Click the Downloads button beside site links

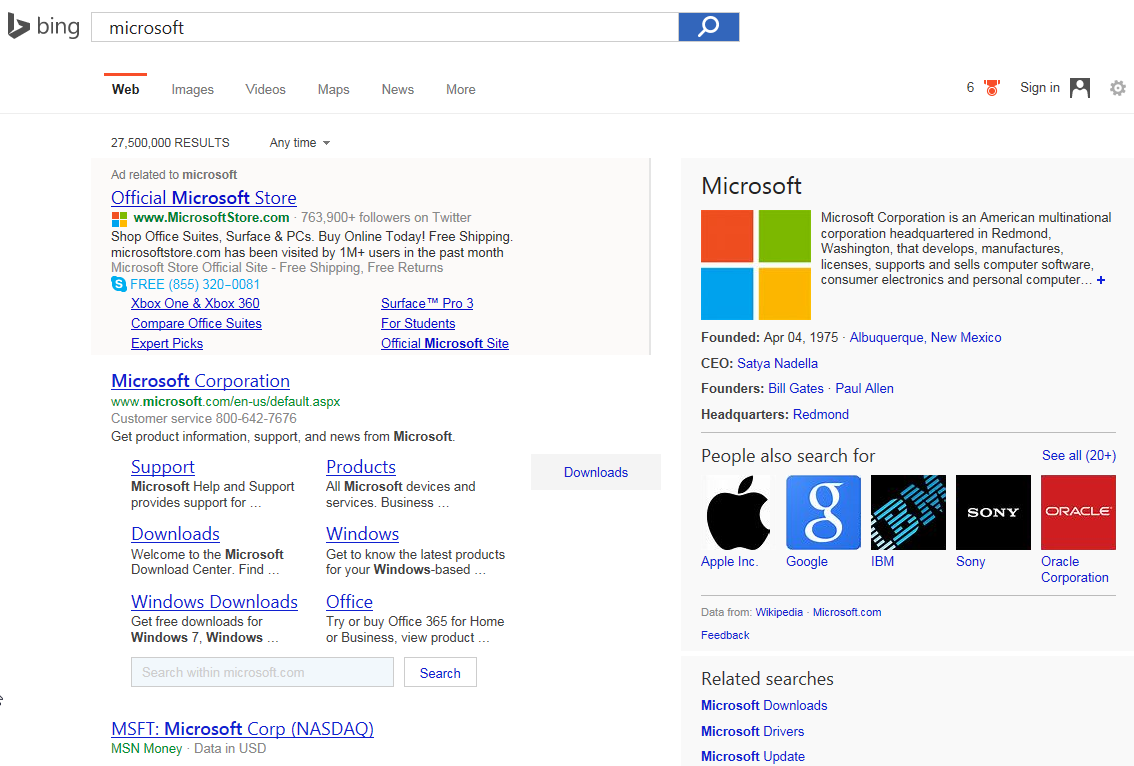(x=596, y=472)
